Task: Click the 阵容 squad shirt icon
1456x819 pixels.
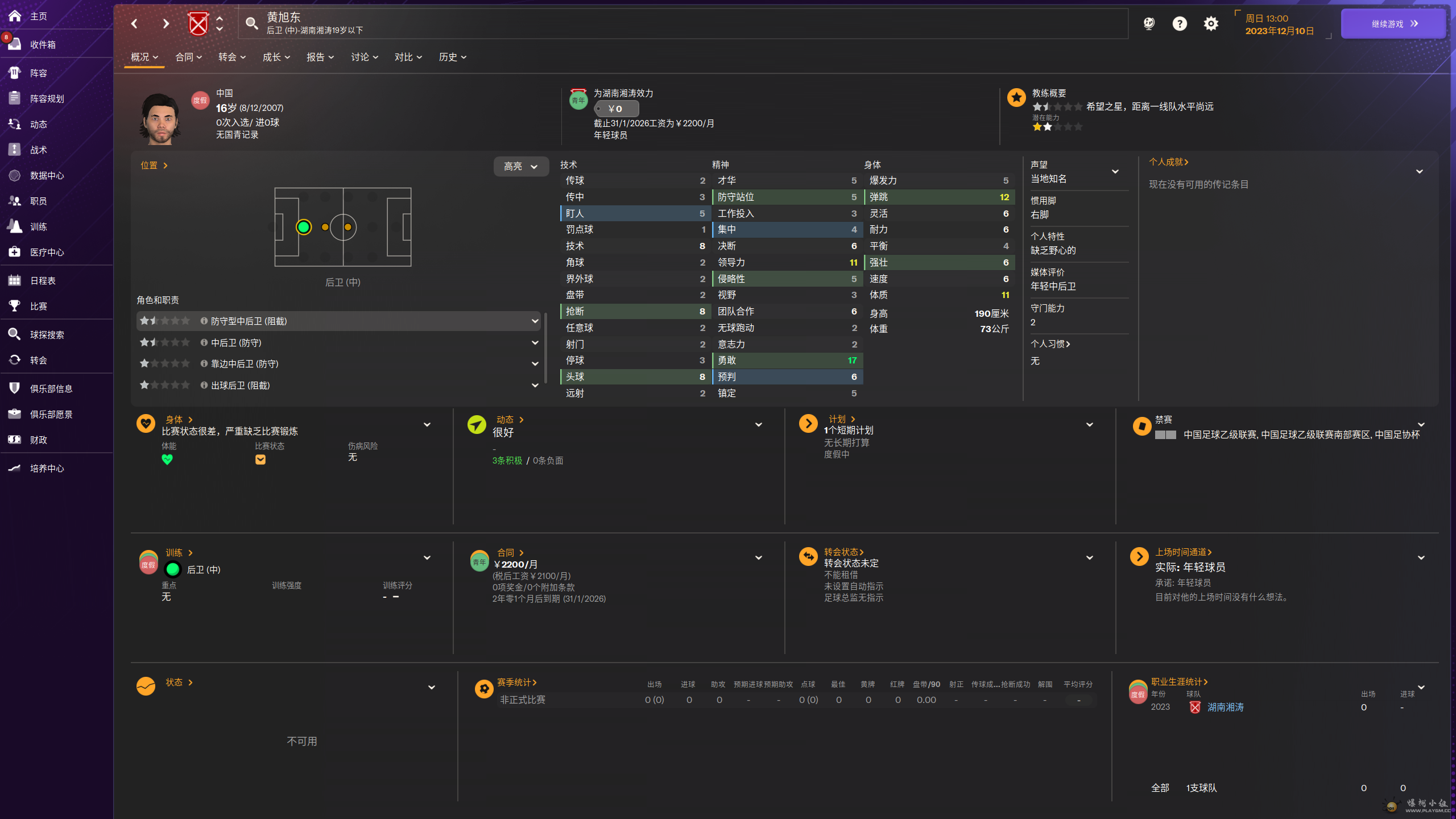Action: [x=15, y=73]
